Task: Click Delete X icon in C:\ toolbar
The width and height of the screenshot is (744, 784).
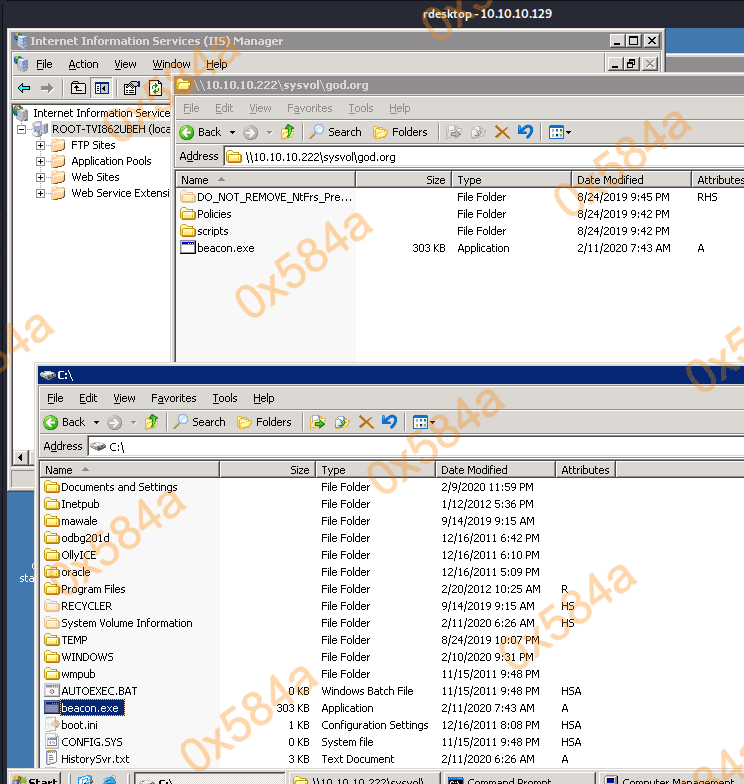Action: point(366,422)
